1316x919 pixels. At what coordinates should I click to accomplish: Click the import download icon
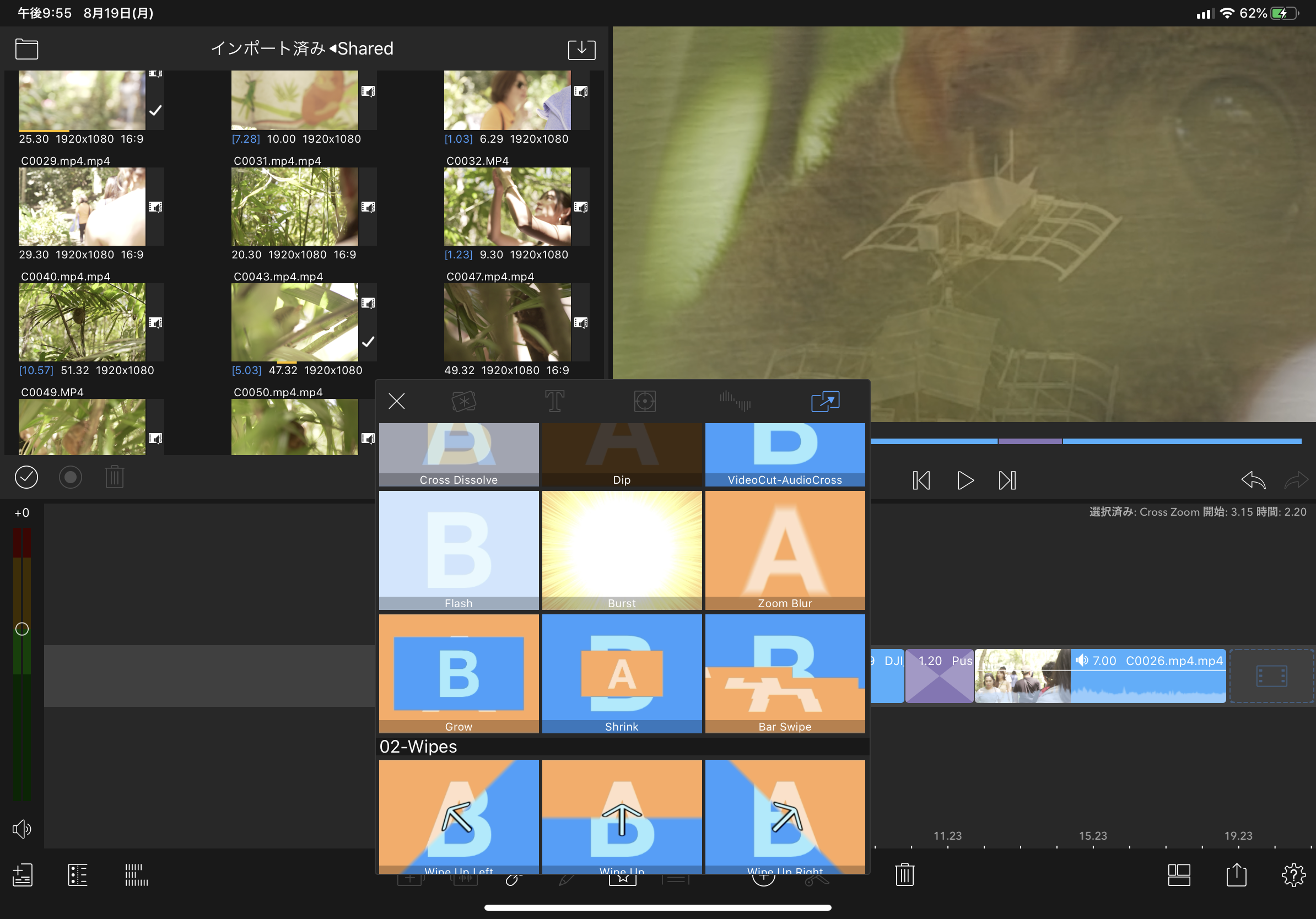point(581,49)
